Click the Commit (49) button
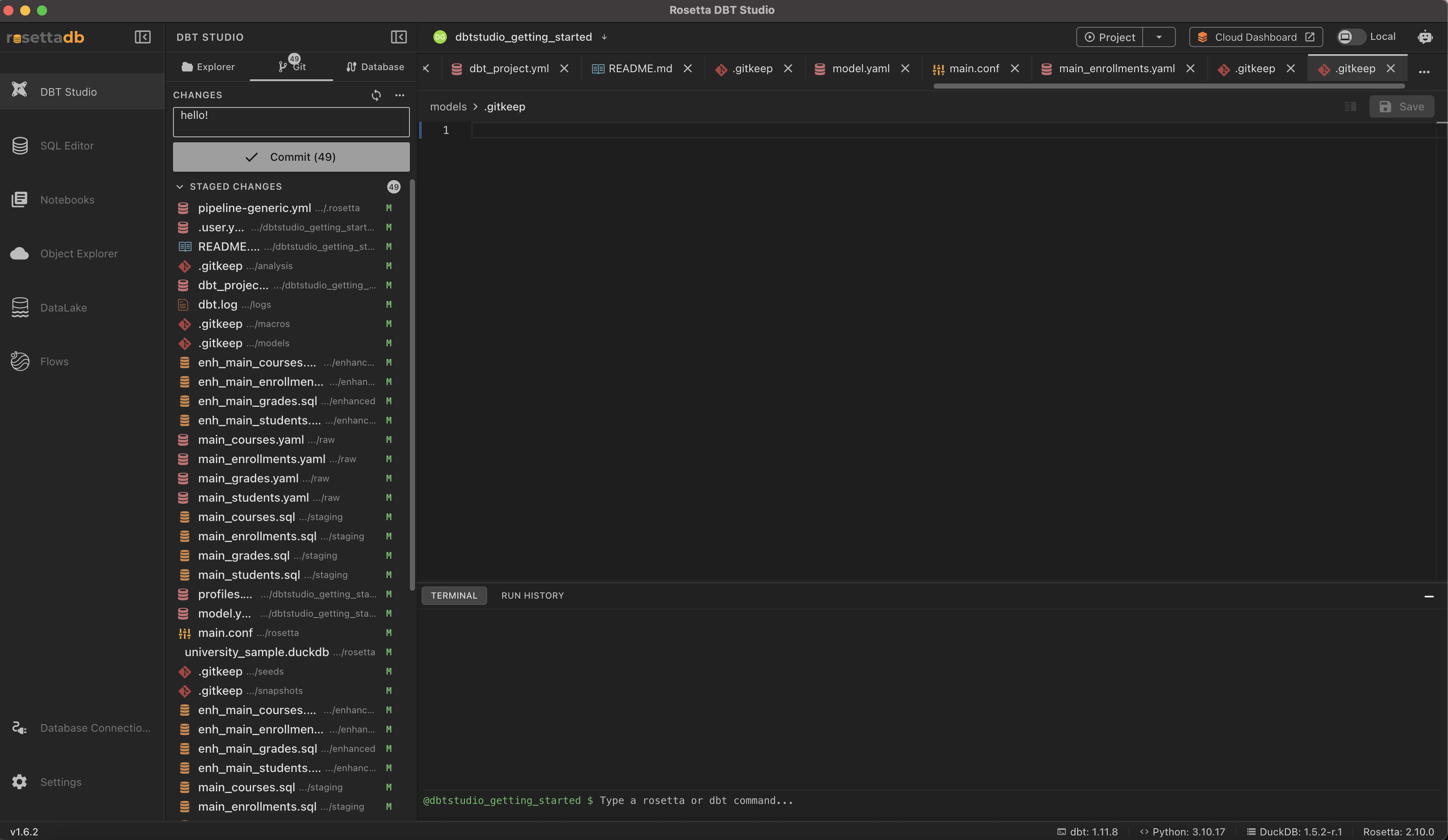 click(x=291, y=157)
